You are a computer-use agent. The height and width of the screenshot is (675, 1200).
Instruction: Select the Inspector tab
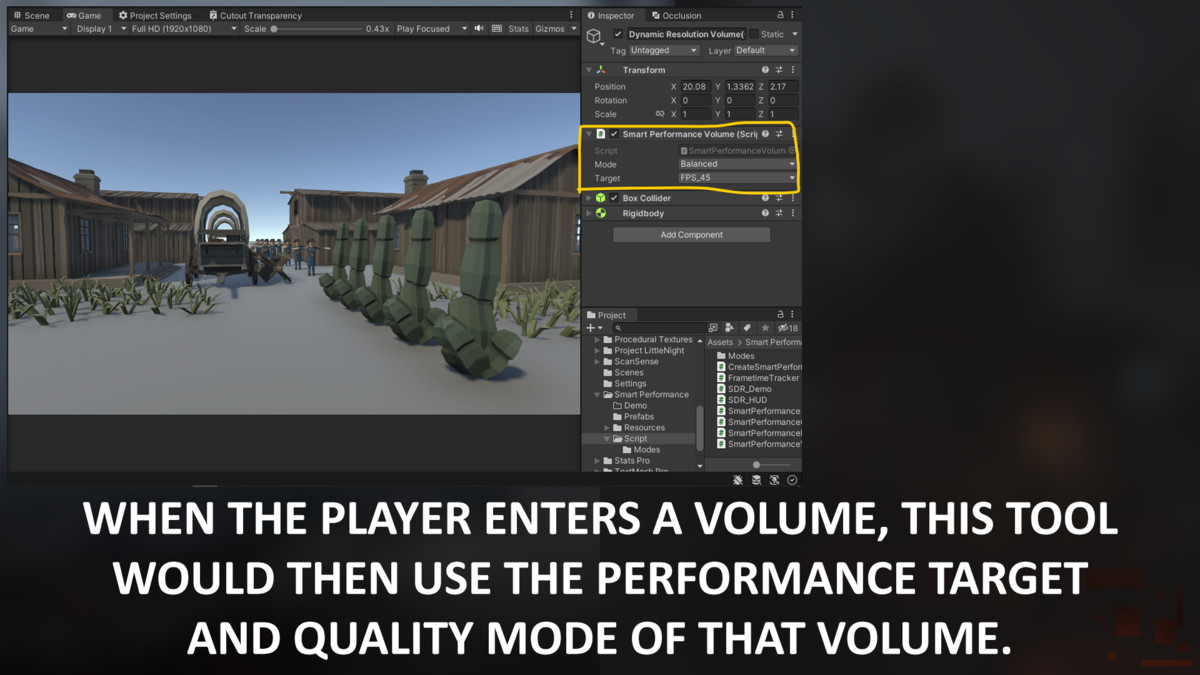(x=611, y=16)
